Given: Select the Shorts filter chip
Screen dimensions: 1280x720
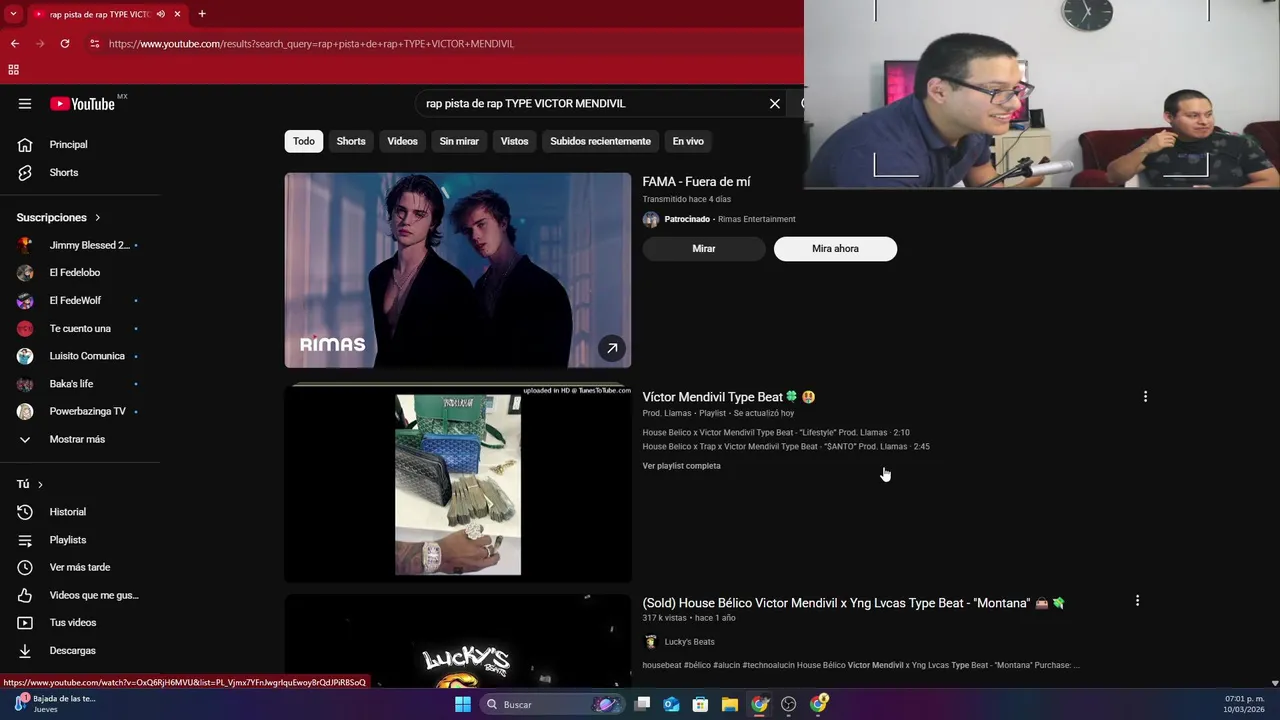Looking at the screenshot, I should click(351, 141).
